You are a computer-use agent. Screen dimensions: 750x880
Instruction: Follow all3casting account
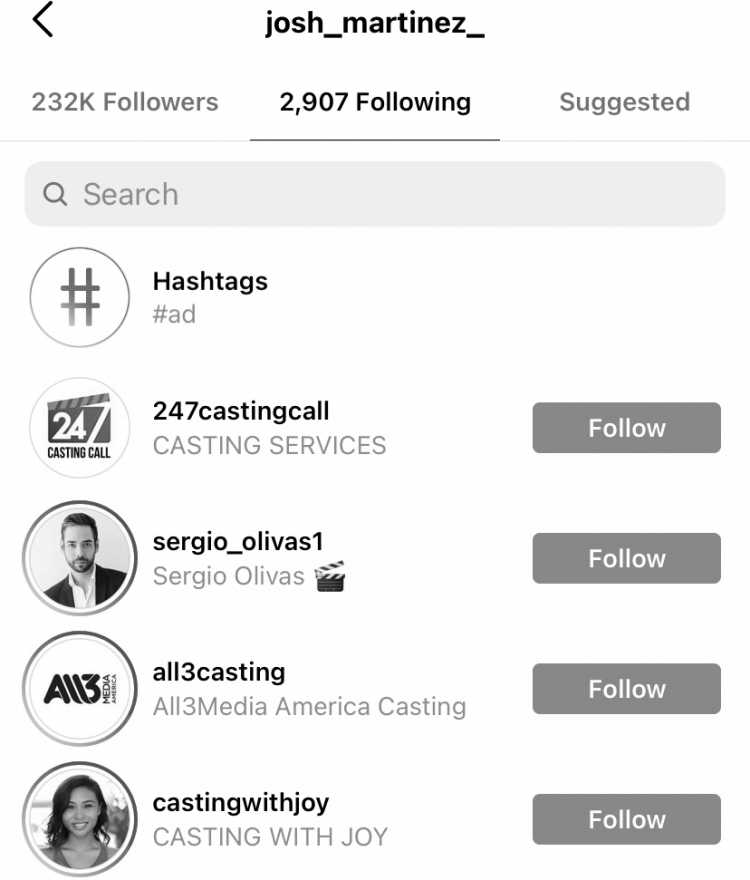[626, 689]
